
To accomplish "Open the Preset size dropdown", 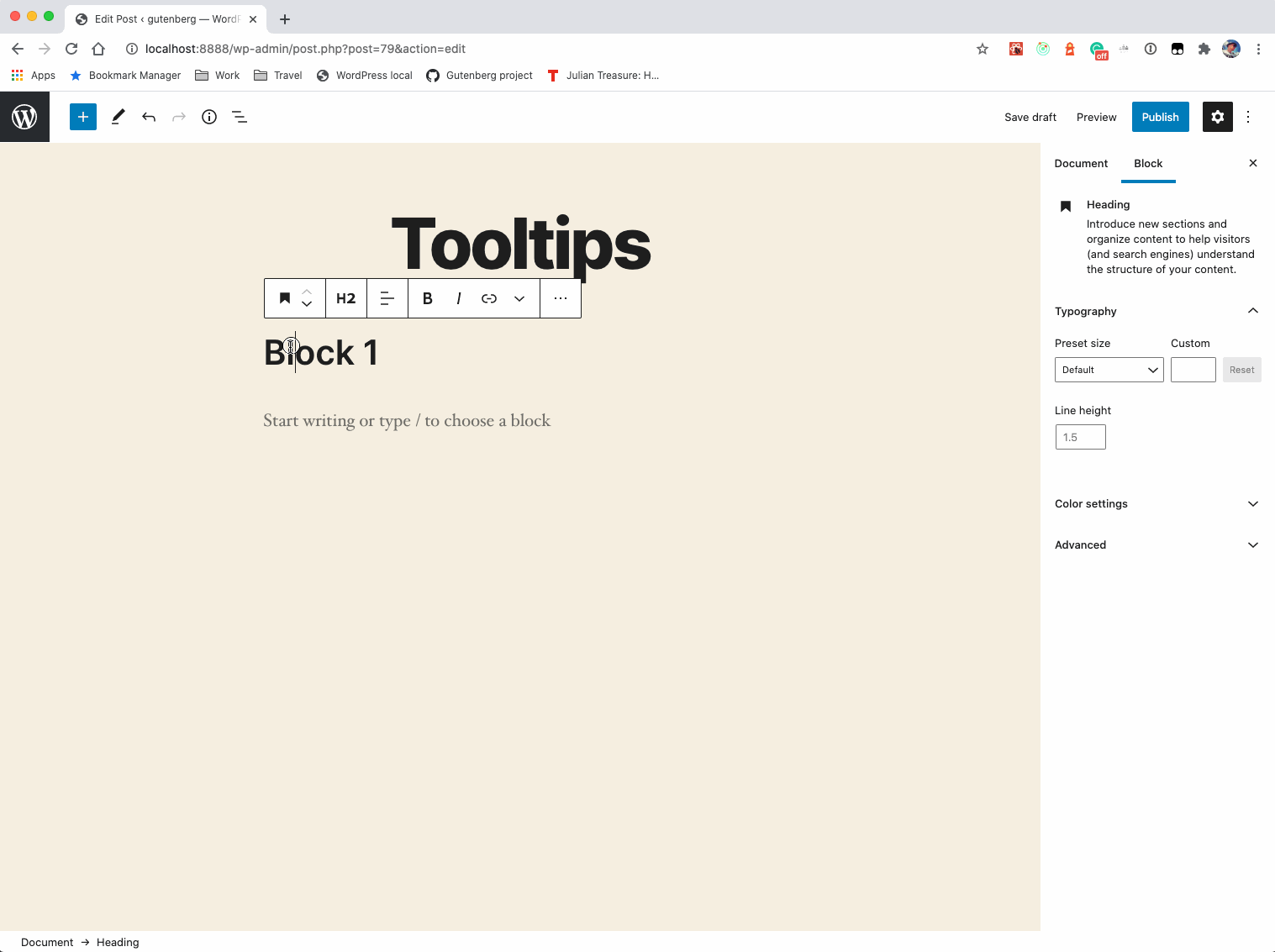I will pyautogui.click(x=1109, y=369).
